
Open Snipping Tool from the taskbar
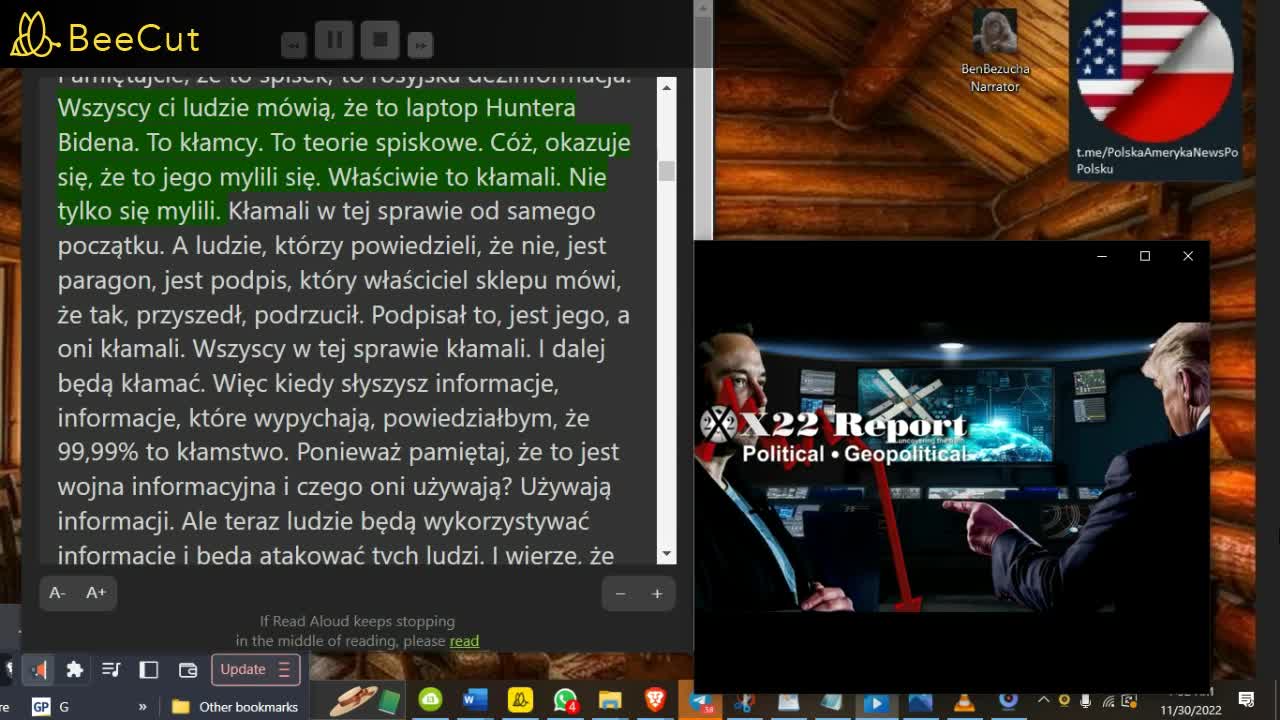point(743,703)
